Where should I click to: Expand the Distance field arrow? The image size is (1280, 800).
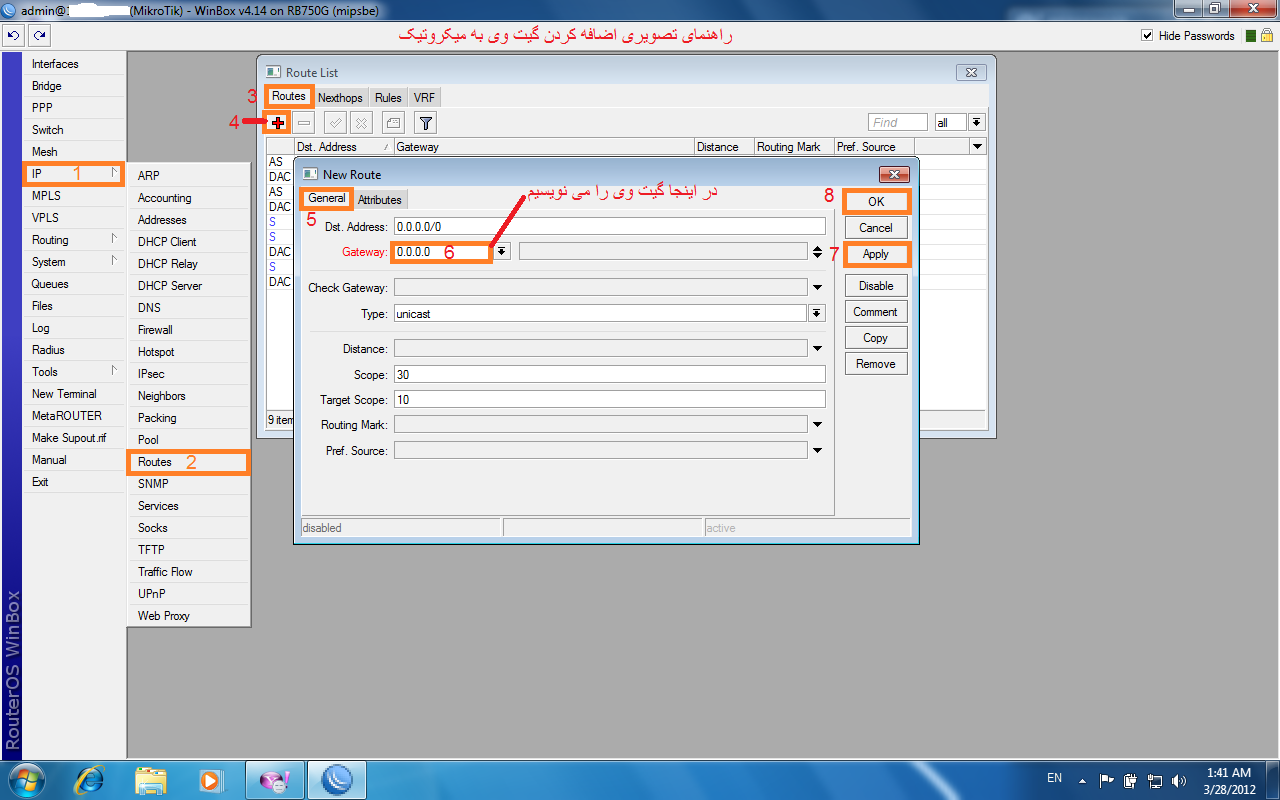pyautogui.click(x=817, y=349)
